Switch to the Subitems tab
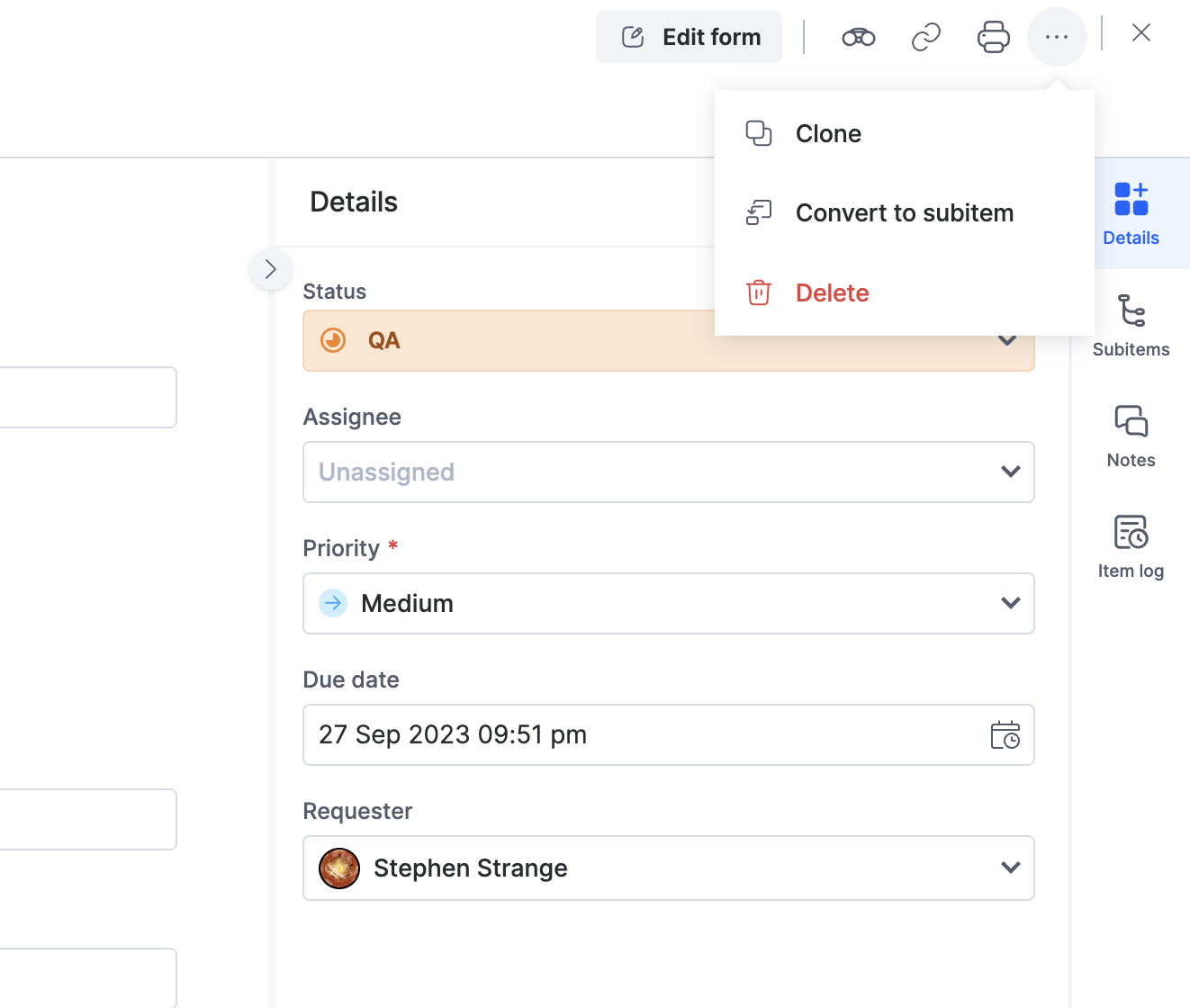 (x=1131, y=325)
